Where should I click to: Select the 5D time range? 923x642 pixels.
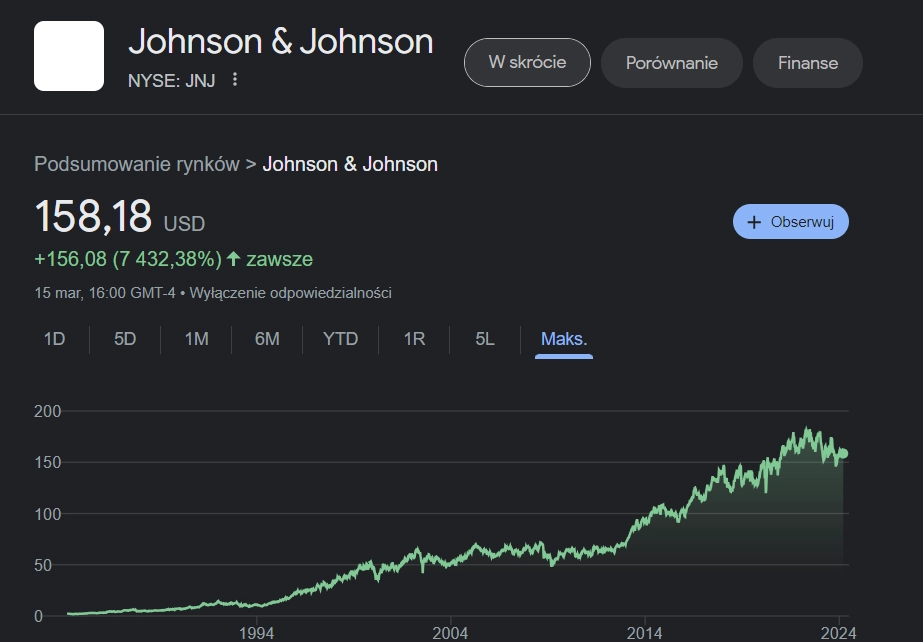point(125,339)
